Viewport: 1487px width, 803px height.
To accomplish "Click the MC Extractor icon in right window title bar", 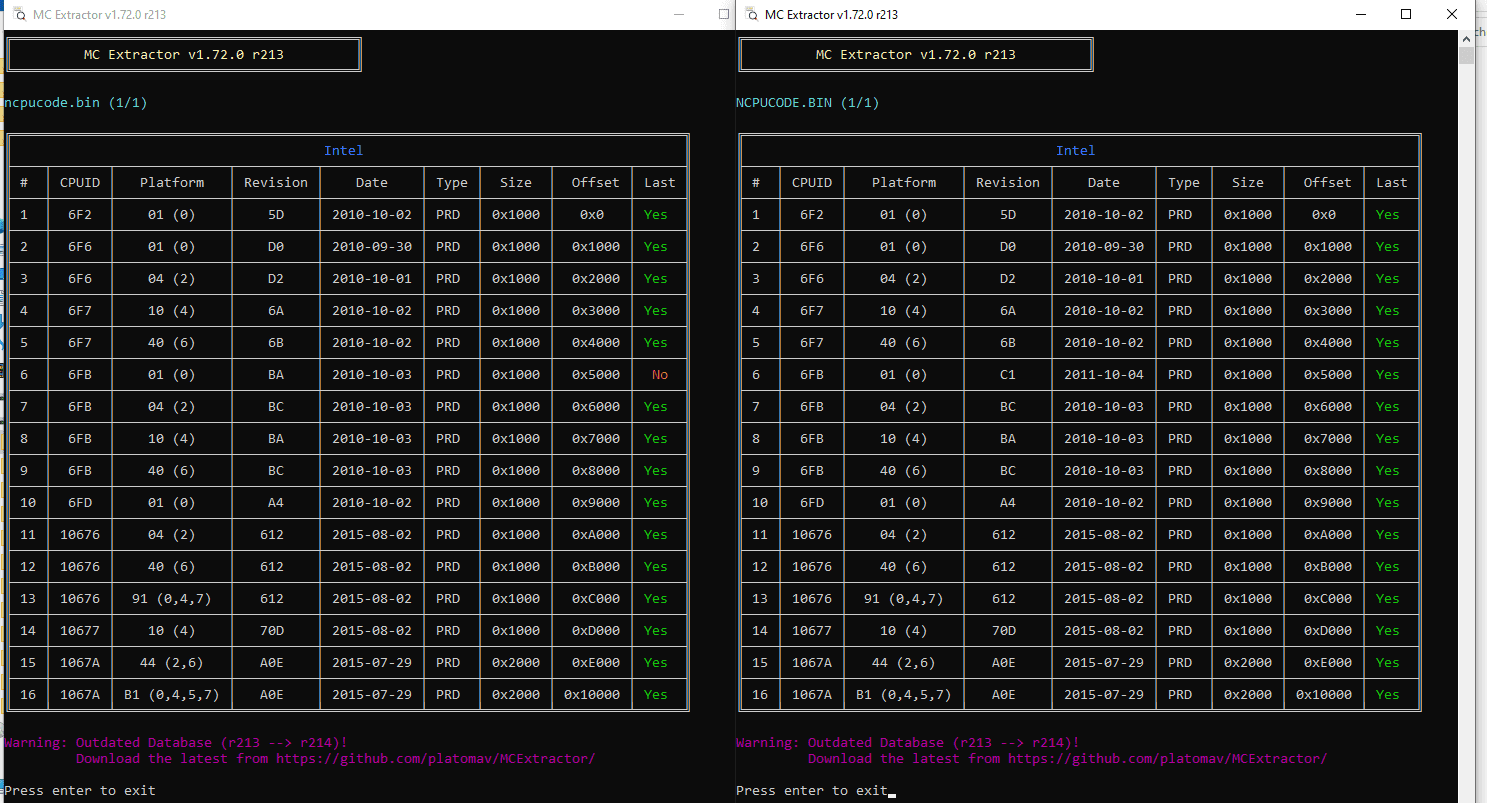I will coord(750,14).
